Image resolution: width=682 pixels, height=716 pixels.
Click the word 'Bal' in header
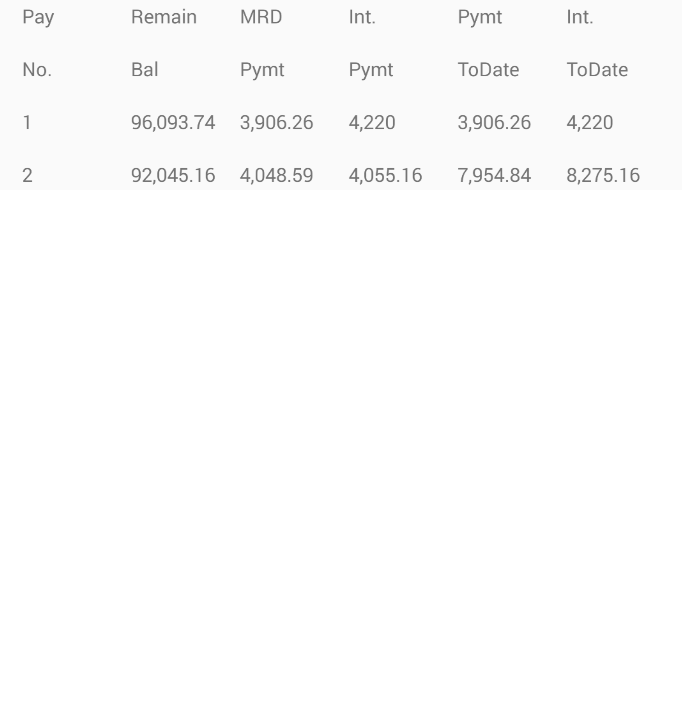145,70
